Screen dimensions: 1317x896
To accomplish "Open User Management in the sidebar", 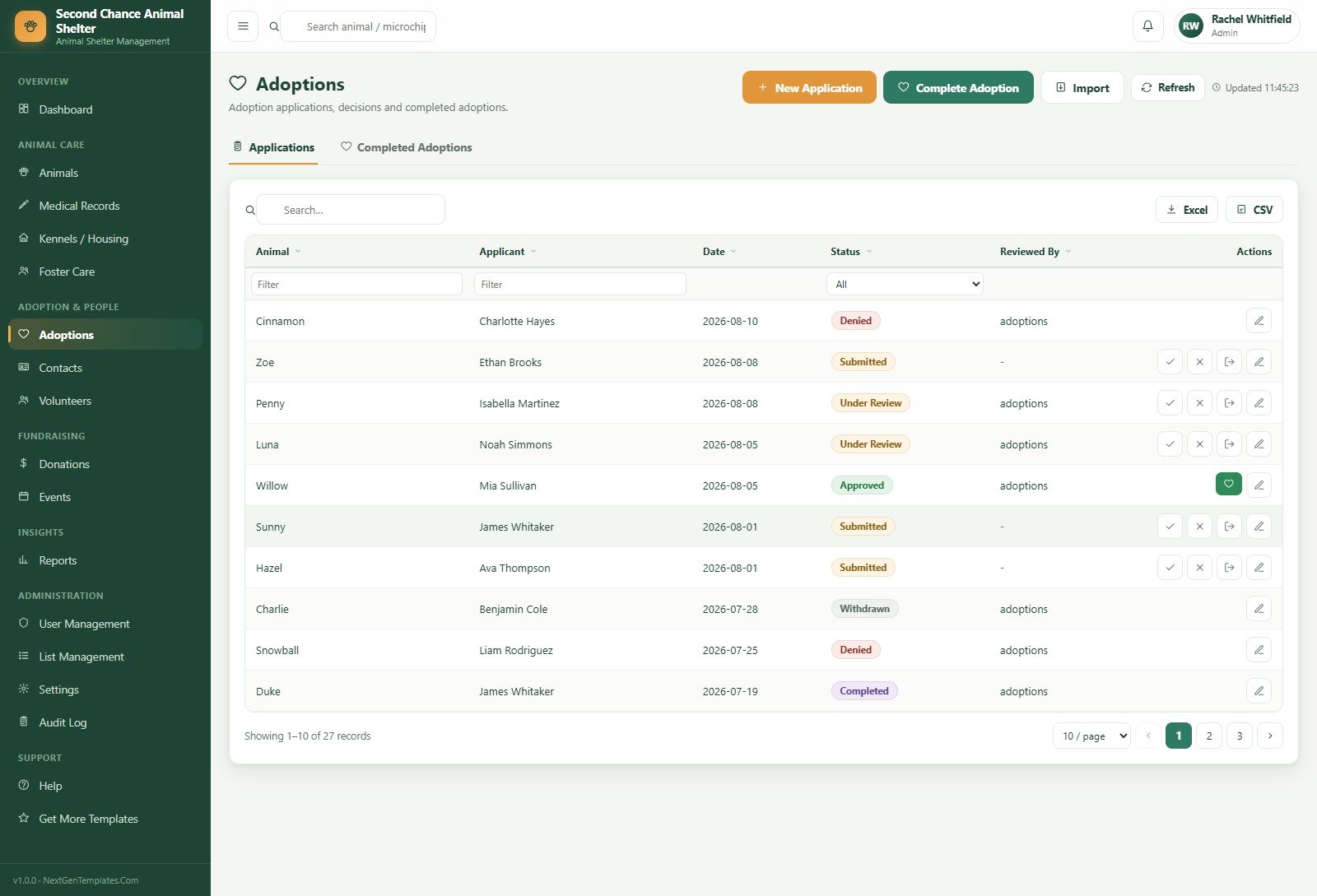I will click(105, 624).
